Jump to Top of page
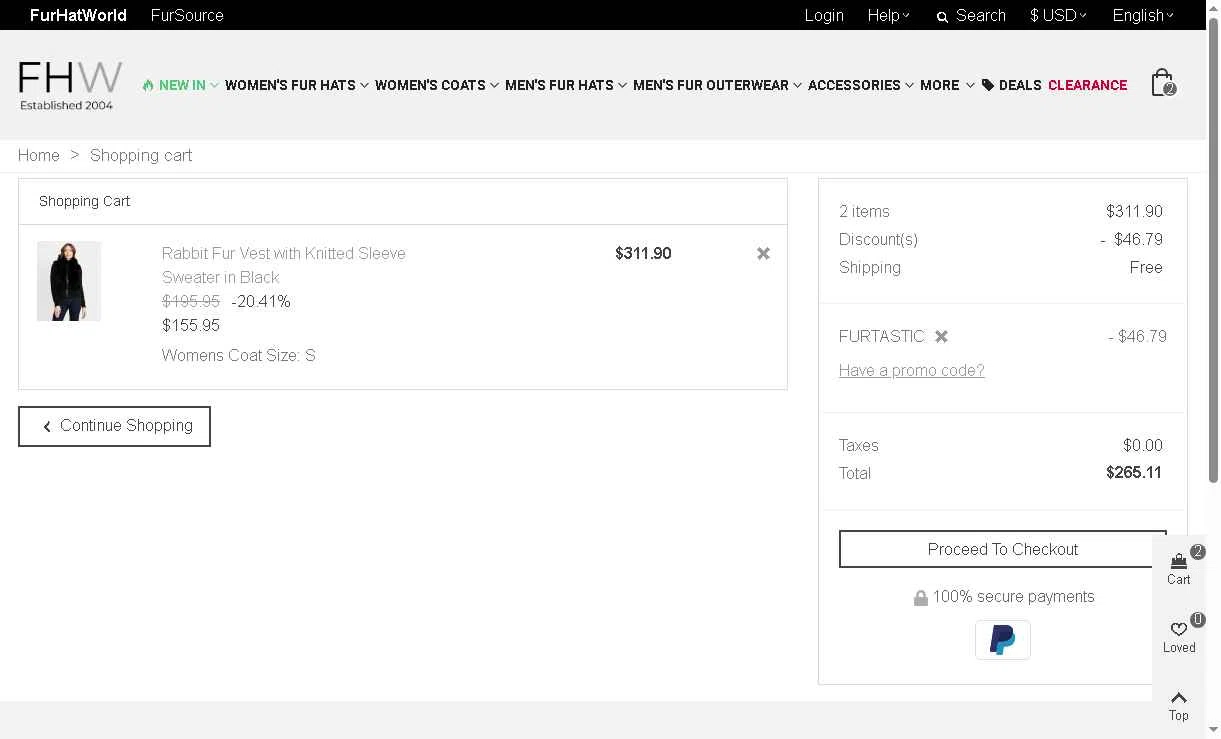The image size is (1221, 739). click(x=1179, y=705)
